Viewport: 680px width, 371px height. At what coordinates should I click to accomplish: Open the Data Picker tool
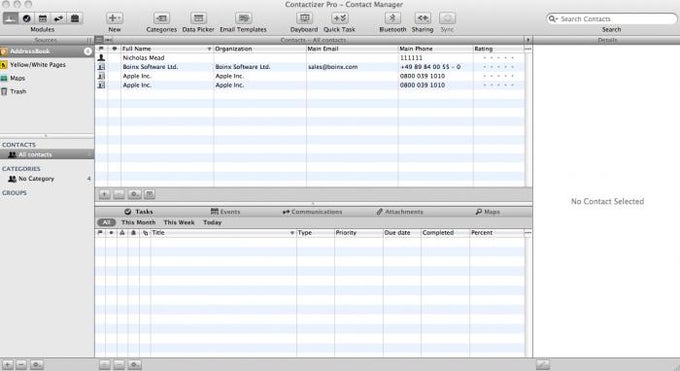(x=198, y=18)
